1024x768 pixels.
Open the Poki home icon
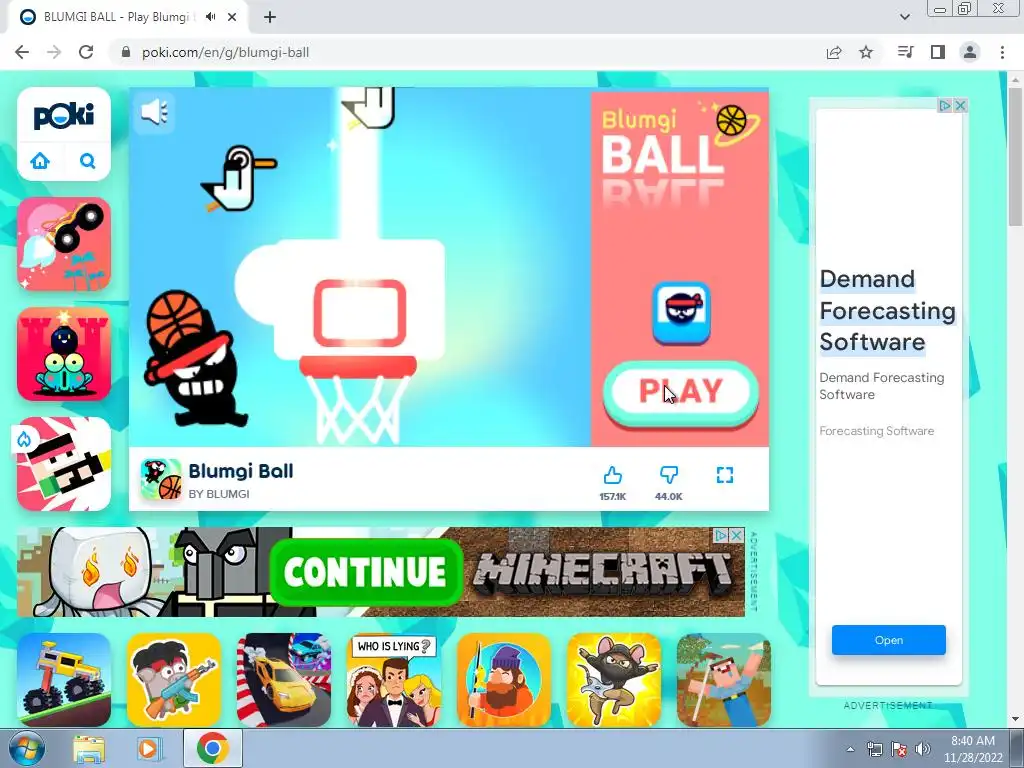40,161
